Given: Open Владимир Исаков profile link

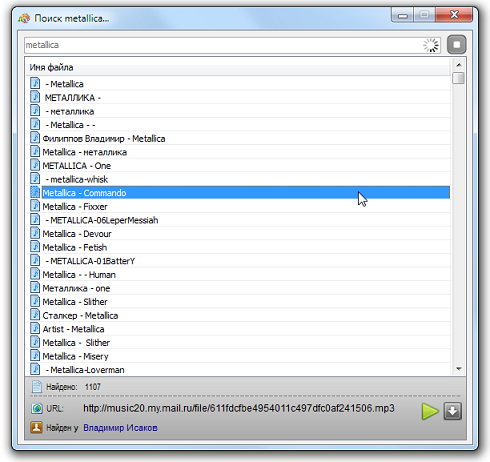Looking at the screenshot, I should (x=120, y=428).
